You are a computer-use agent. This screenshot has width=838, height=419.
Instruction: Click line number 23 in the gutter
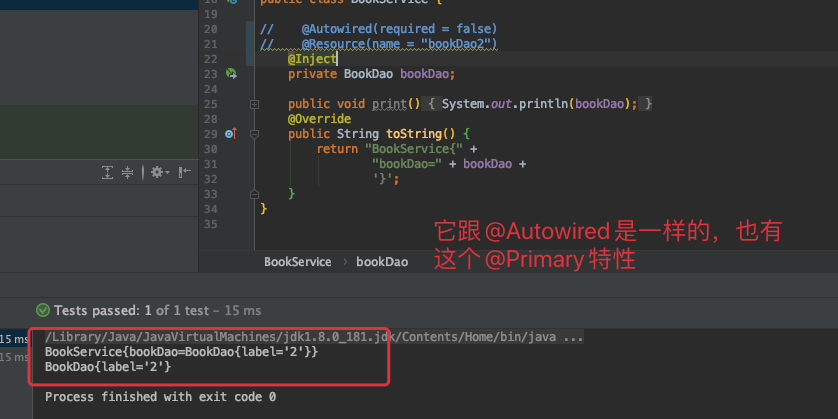click(x=211, y=74)
